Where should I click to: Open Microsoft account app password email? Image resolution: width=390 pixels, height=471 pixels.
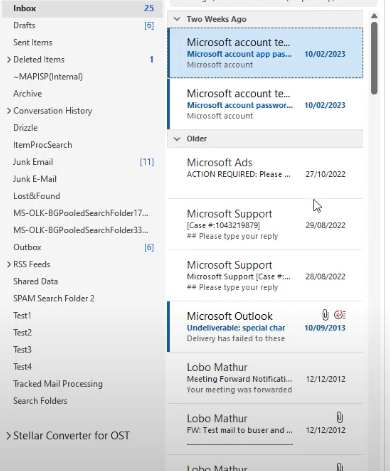click(265, 53)
